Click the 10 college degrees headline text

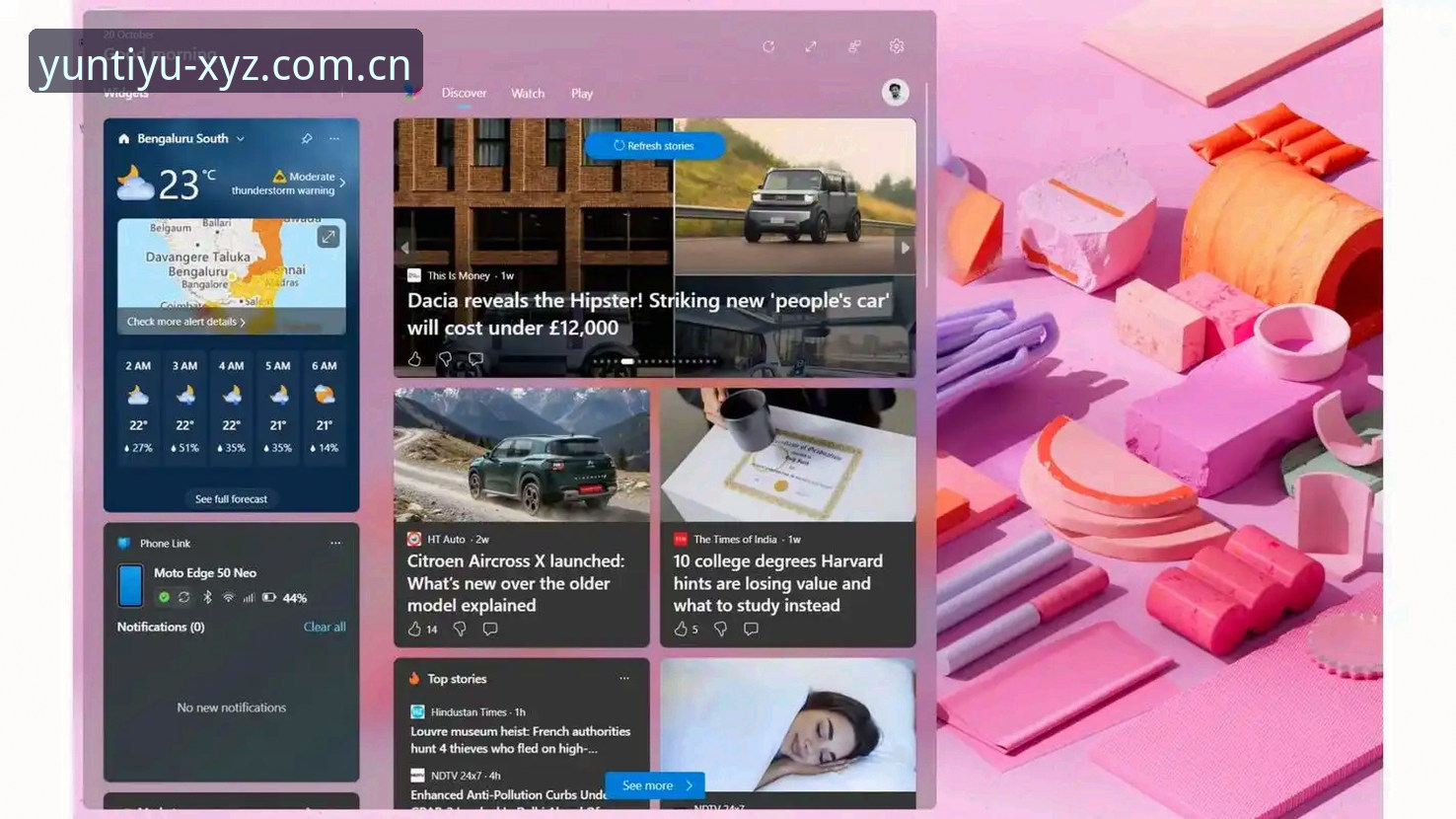coord(778,583)
